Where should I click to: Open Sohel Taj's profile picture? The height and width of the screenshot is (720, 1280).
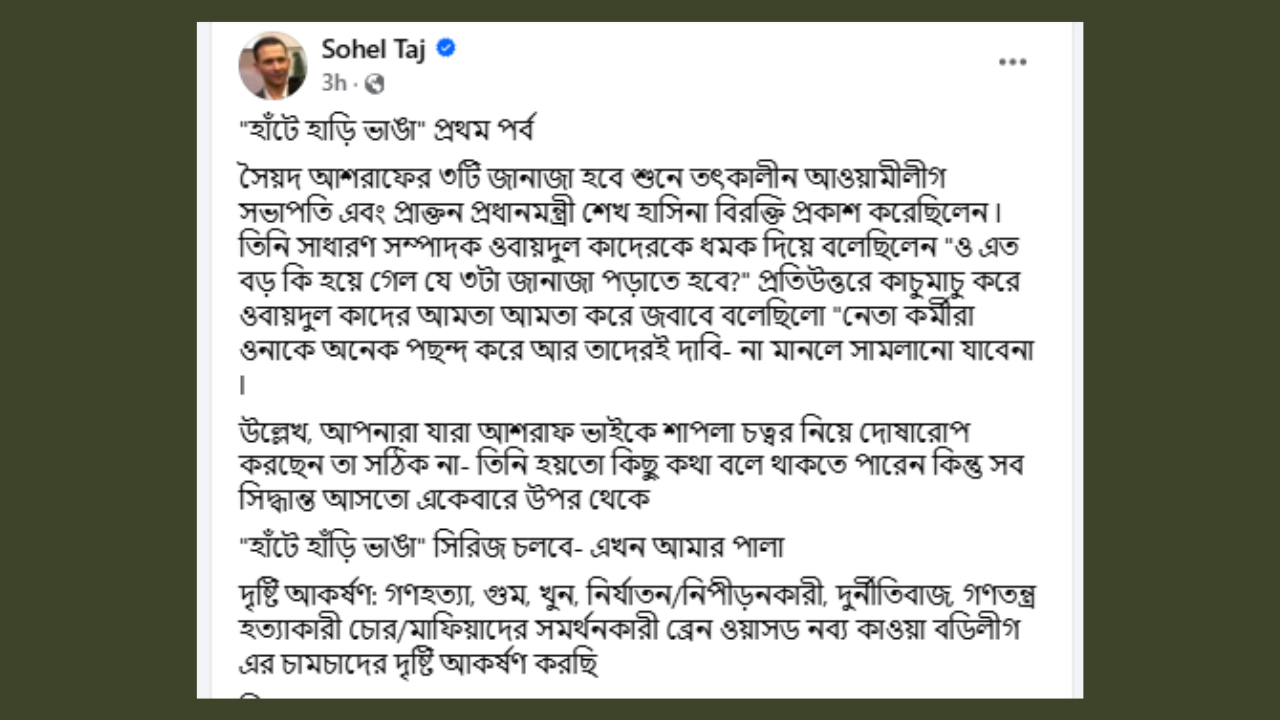pyautogui.click(x=272, y=65)
